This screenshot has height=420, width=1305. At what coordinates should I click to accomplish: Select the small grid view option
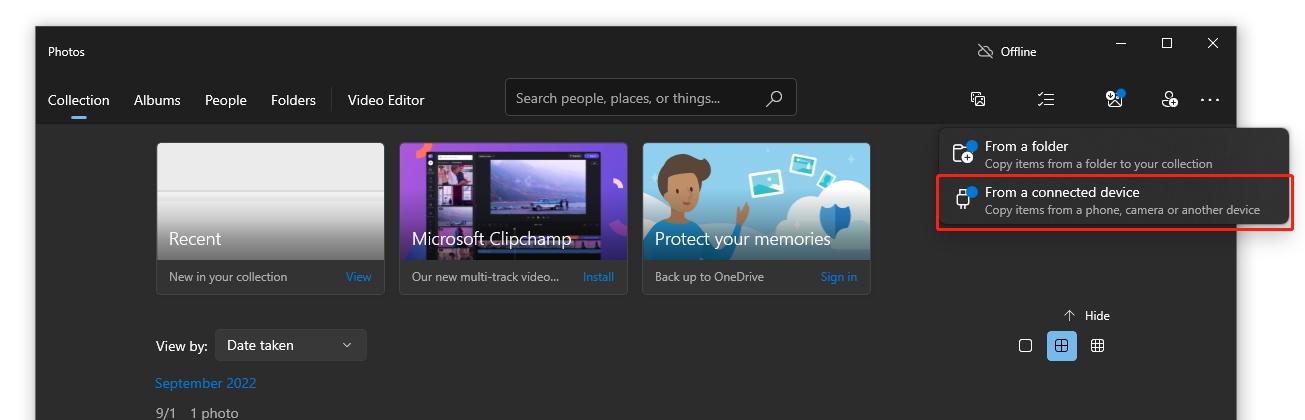coord(1097,346)
